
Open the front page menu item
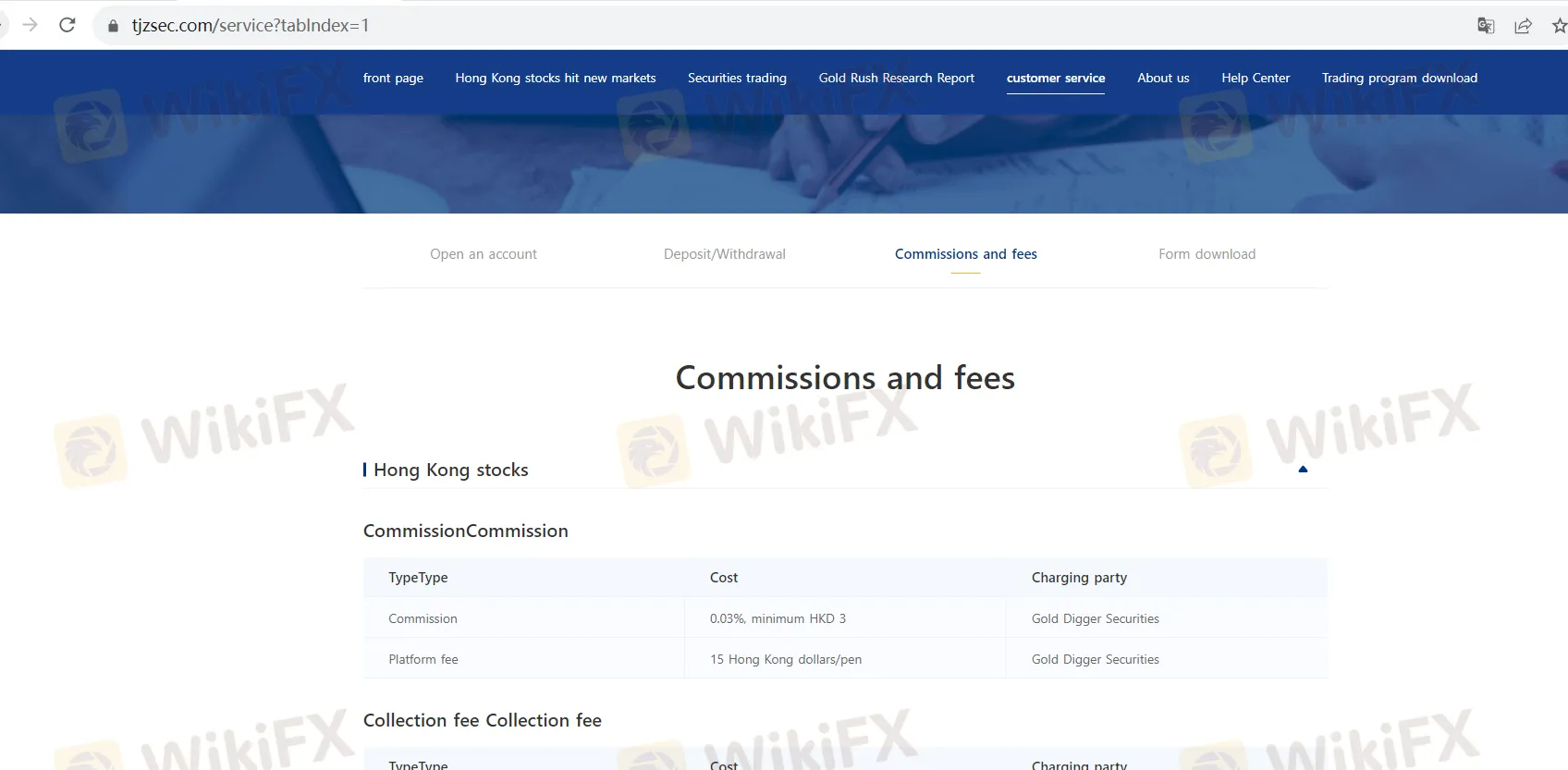[x=393, y=79]
